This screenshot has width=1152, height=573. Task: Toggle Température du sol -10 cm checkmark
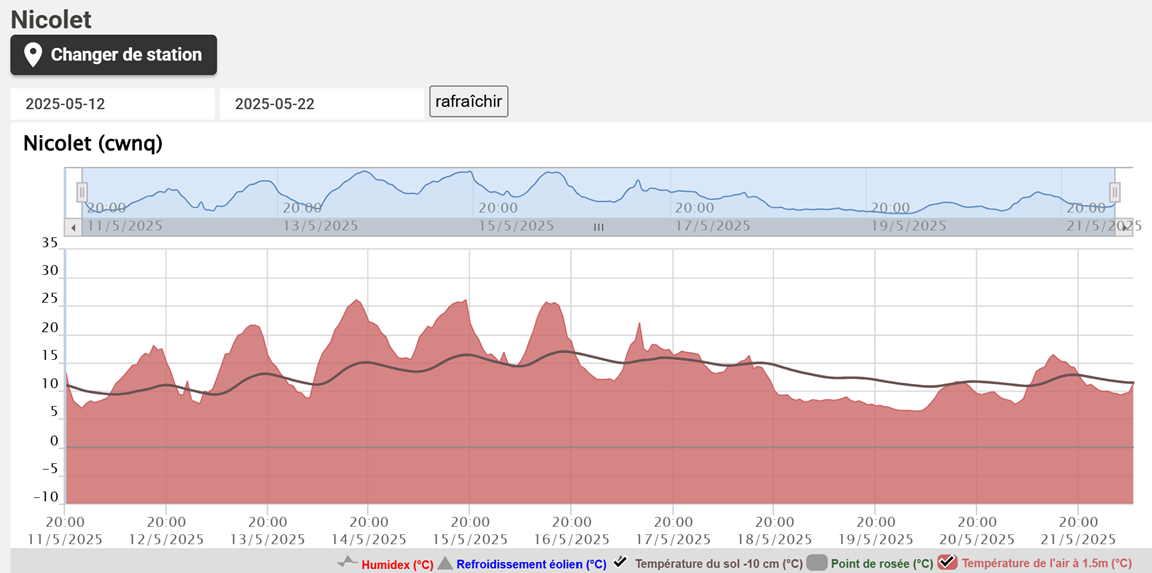point(620,562)
